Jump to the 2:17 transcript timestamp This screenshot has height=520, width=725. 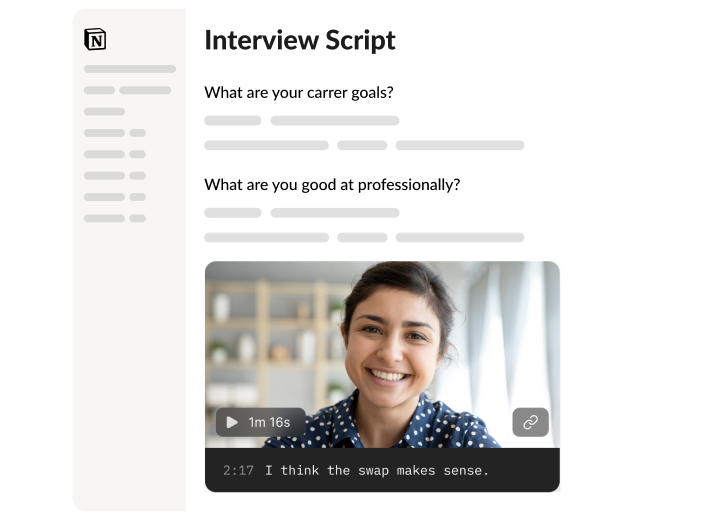pos(238,471)
